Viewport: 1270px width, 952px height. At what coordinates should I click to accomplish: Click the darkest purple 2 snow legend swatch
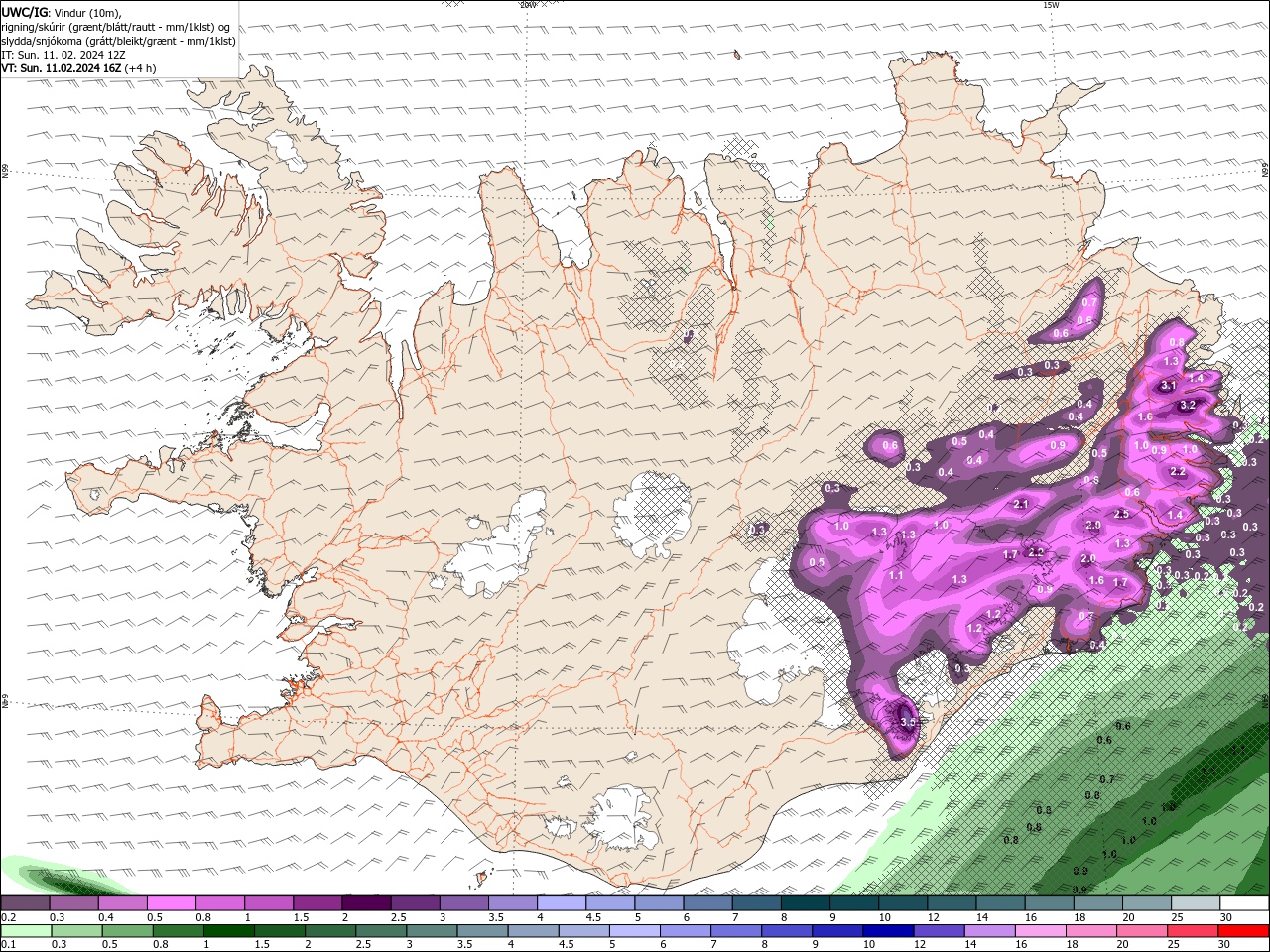click(x=366, y=903)
